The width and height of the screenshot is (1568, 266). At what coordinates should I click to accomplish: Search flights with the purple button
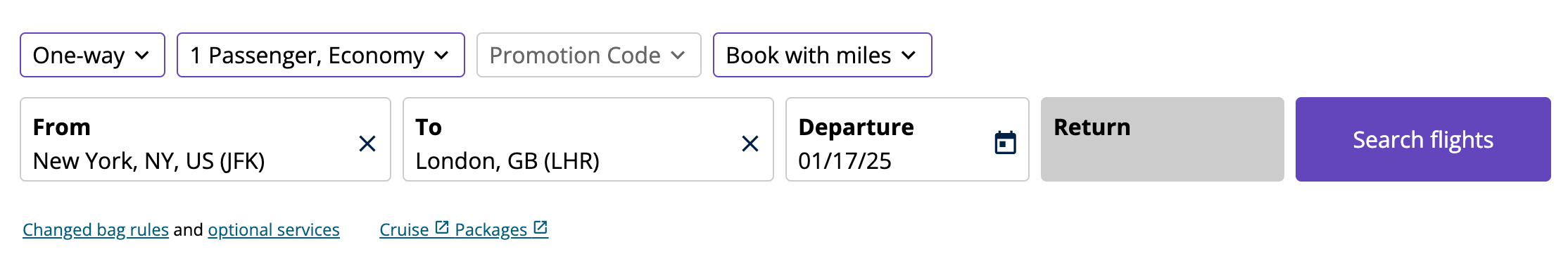pos(1423,139)
